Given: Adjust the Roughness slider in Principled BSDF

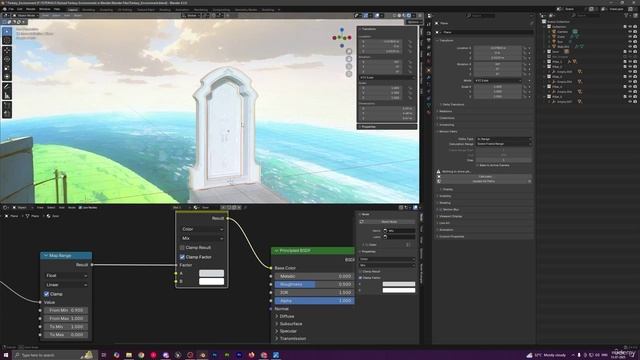Looking at the screenshot, I should [x=314, y=284].
